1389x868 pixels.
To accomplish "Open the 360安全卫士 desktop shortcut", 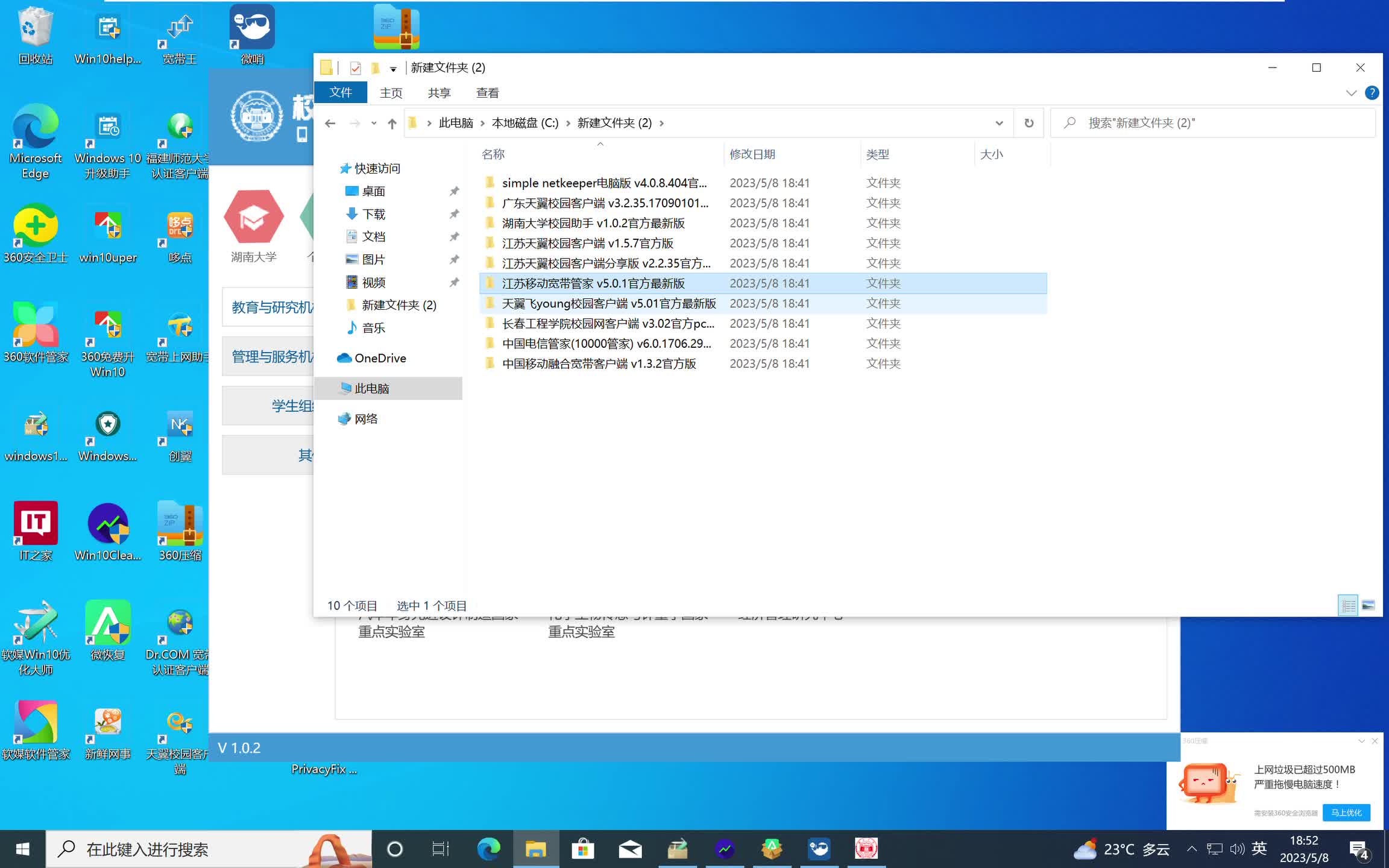I will 36,234.
